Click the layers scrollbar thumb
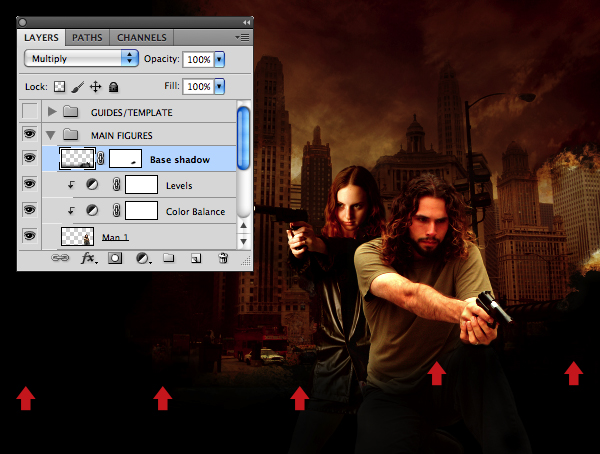The width and height of the screenshot is (600, 454). (x=243, y=138)
